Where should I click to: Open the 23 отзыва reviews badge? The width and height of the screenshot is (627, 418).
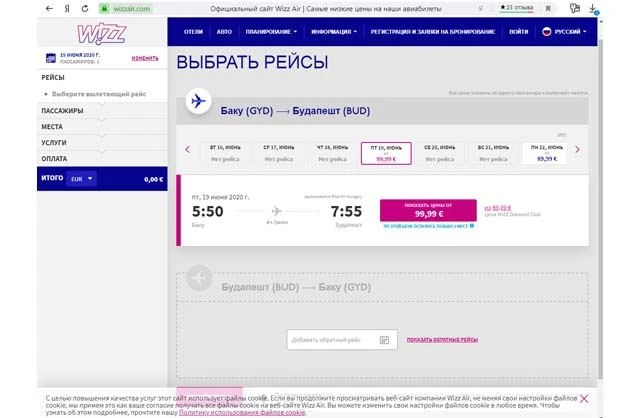[516, 8]
